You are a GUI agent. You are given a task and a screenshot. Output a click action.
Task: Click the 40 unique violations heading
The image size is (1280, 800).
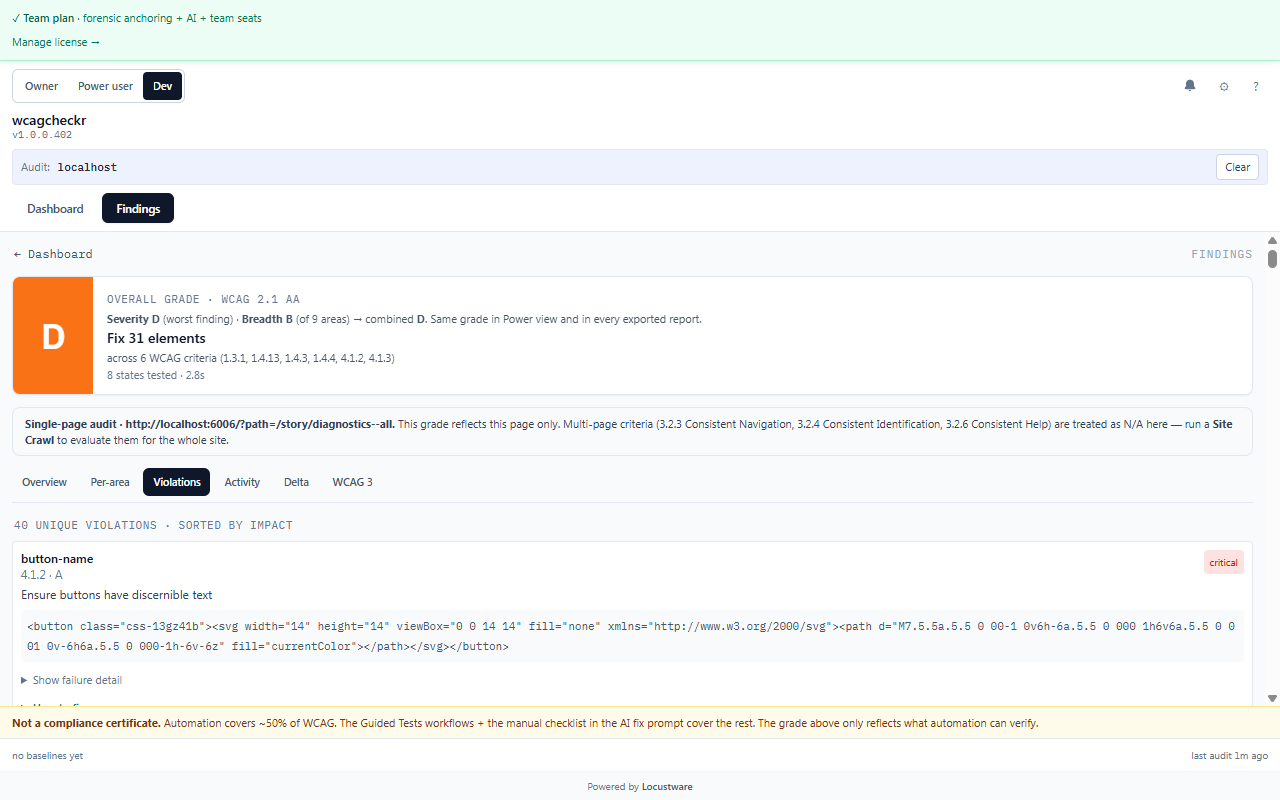click(153, 525)
